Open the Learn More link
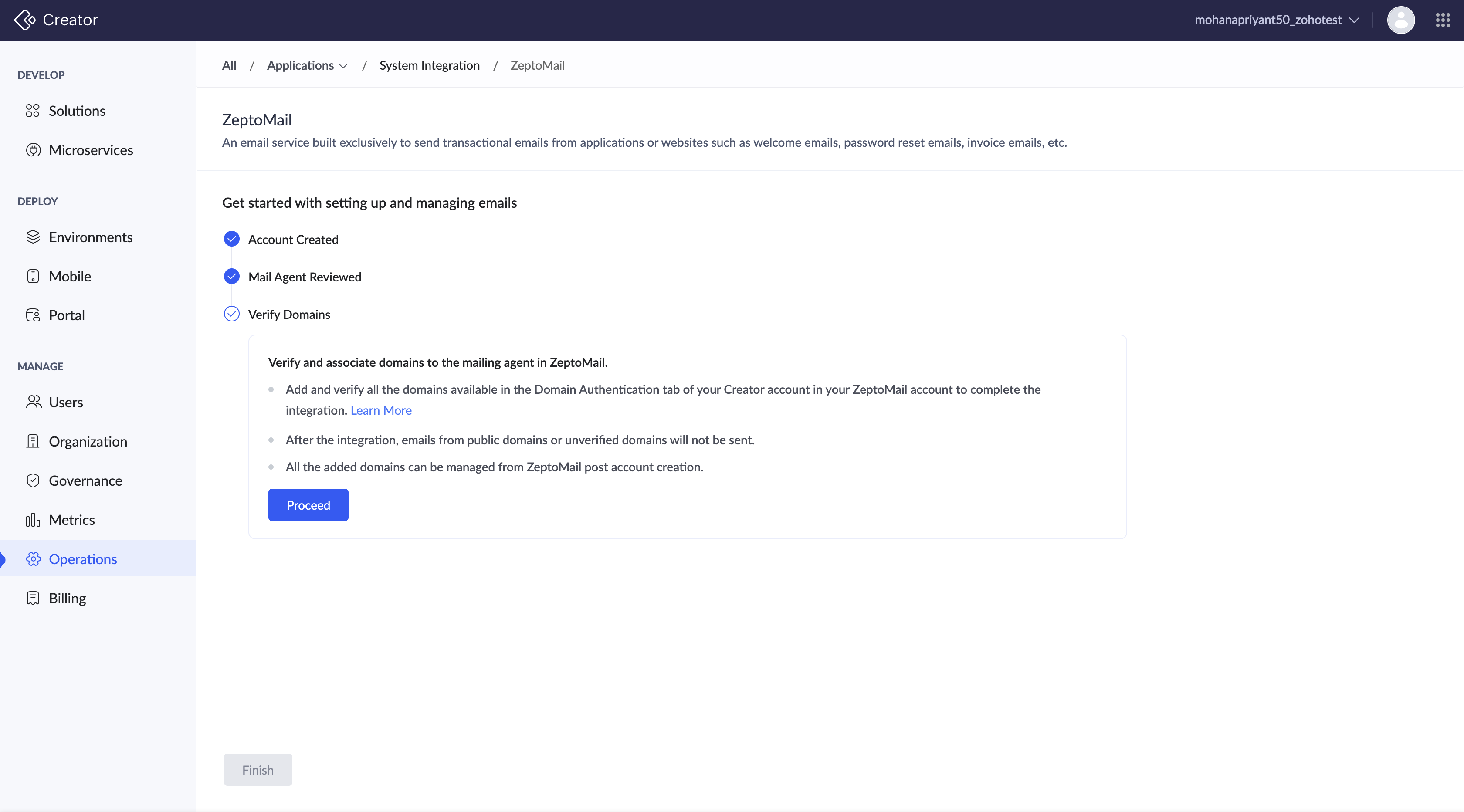Screen dimensions: 1464x812 [x=381, y=410]
